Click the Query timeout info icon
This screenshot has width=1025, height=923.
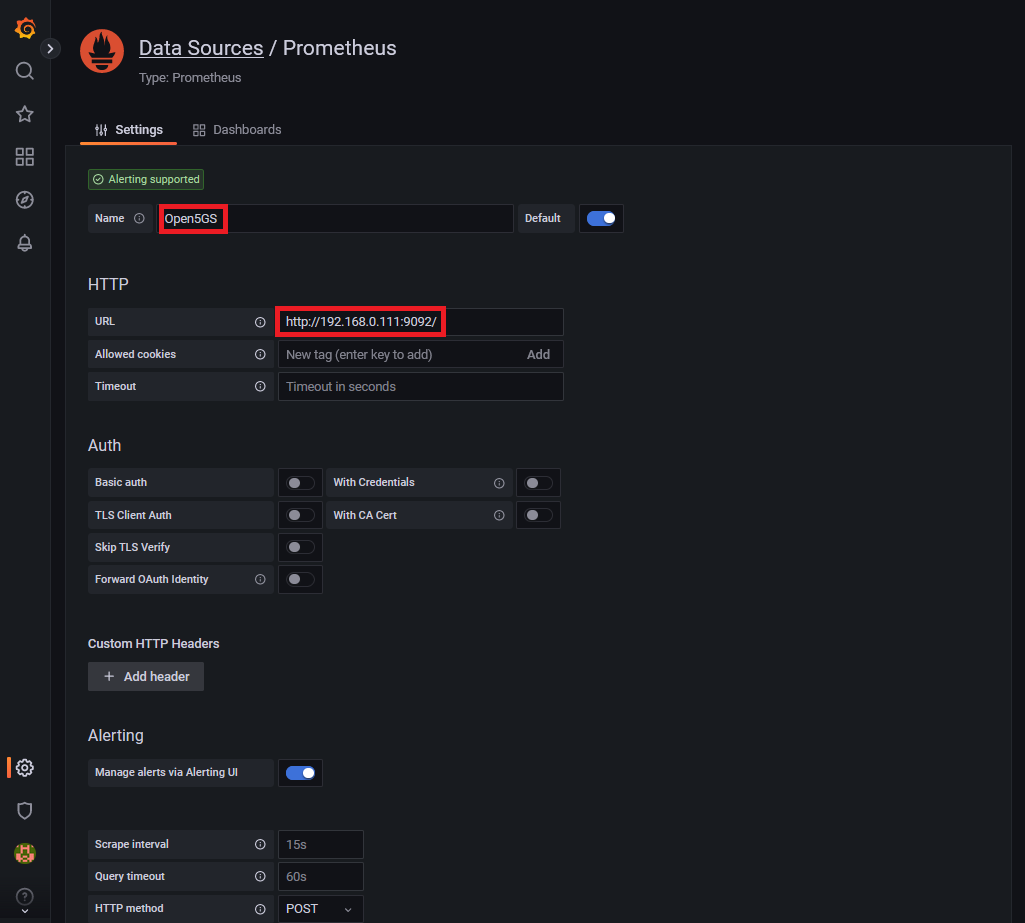tap(260, 877)
